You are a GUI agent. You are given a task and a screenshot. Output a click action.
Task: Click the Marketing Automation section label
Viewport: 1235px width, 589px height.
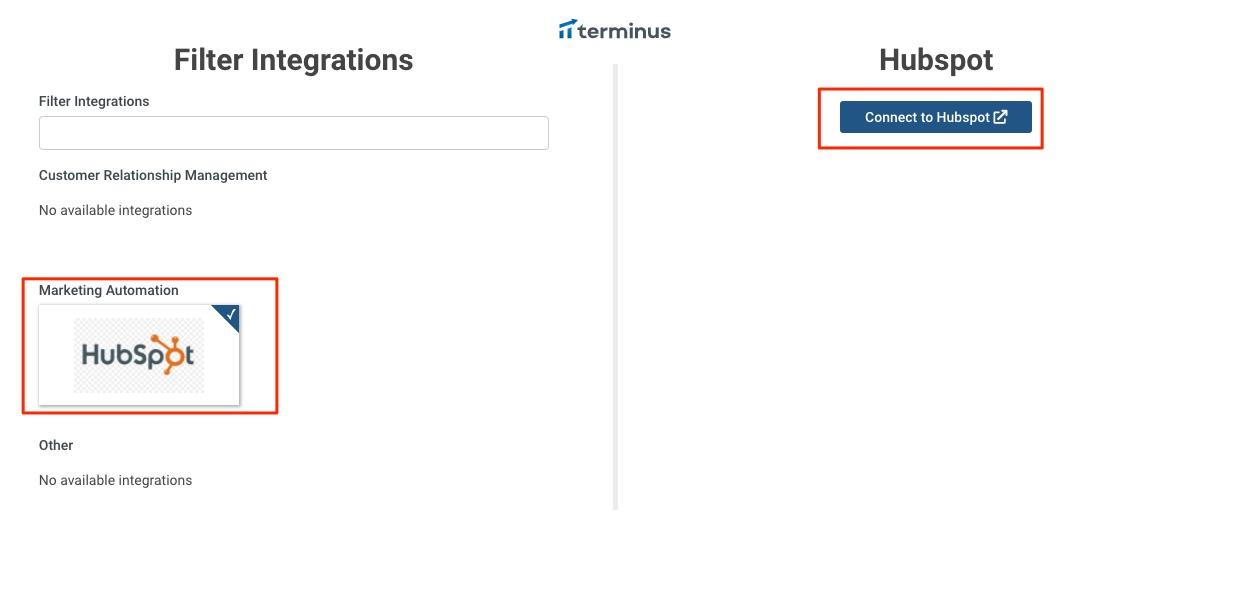tap(109, 290)
